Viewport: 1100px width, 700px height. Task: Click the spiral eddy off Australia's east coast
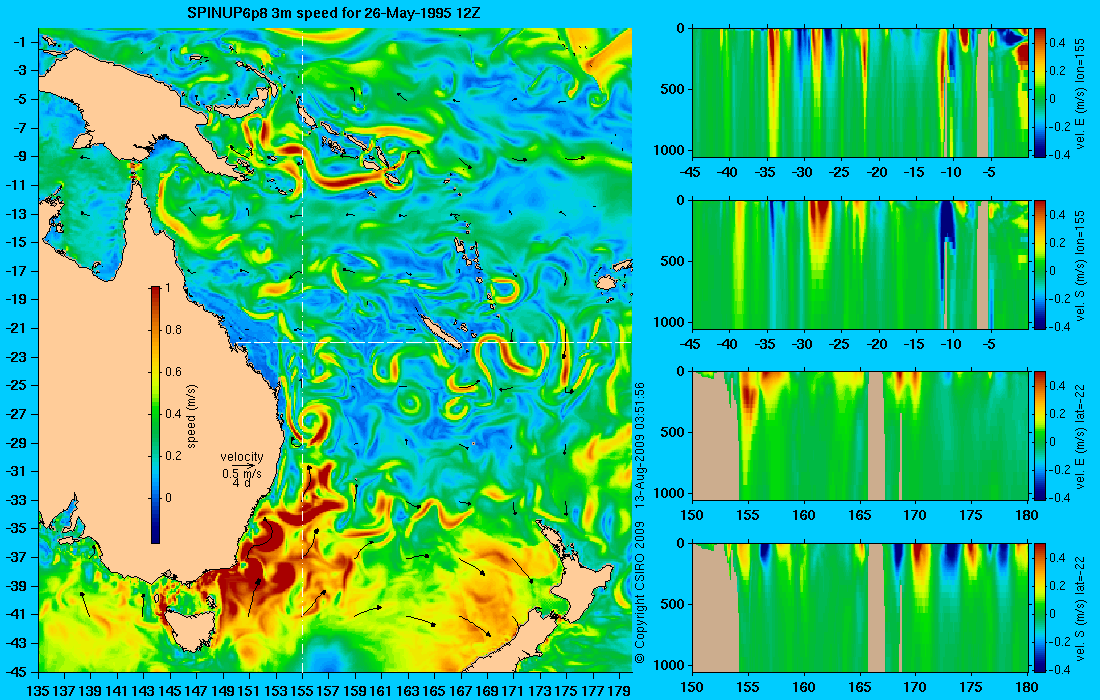pos(311,424)
